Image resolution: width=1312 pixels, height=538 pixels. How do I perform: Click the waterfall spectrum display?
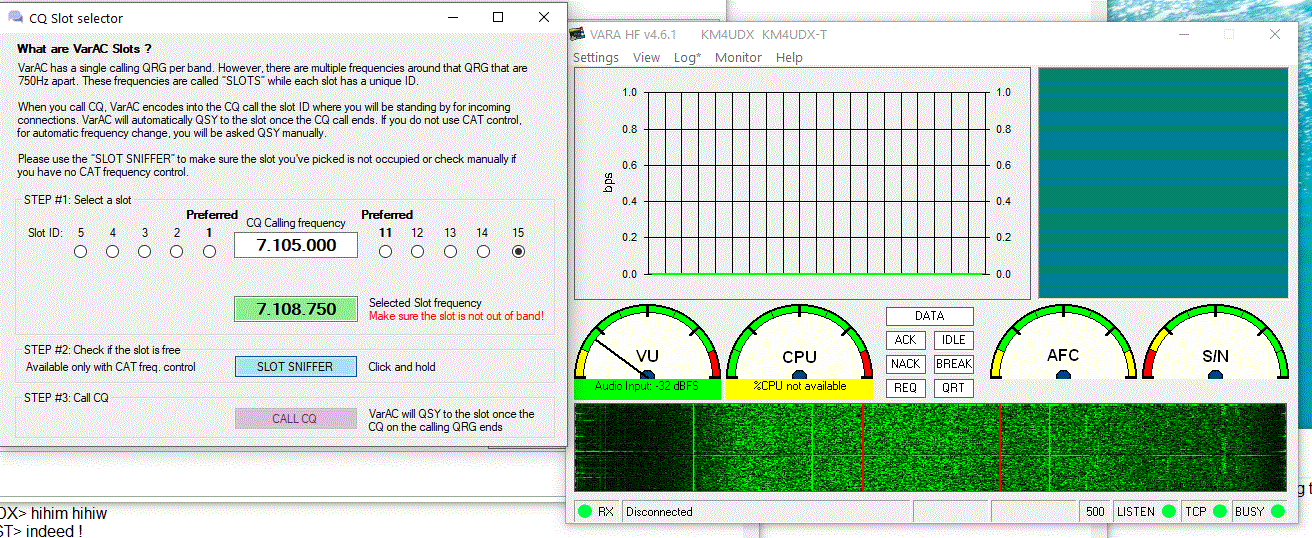pyautogui.click(x=931, y=447)
